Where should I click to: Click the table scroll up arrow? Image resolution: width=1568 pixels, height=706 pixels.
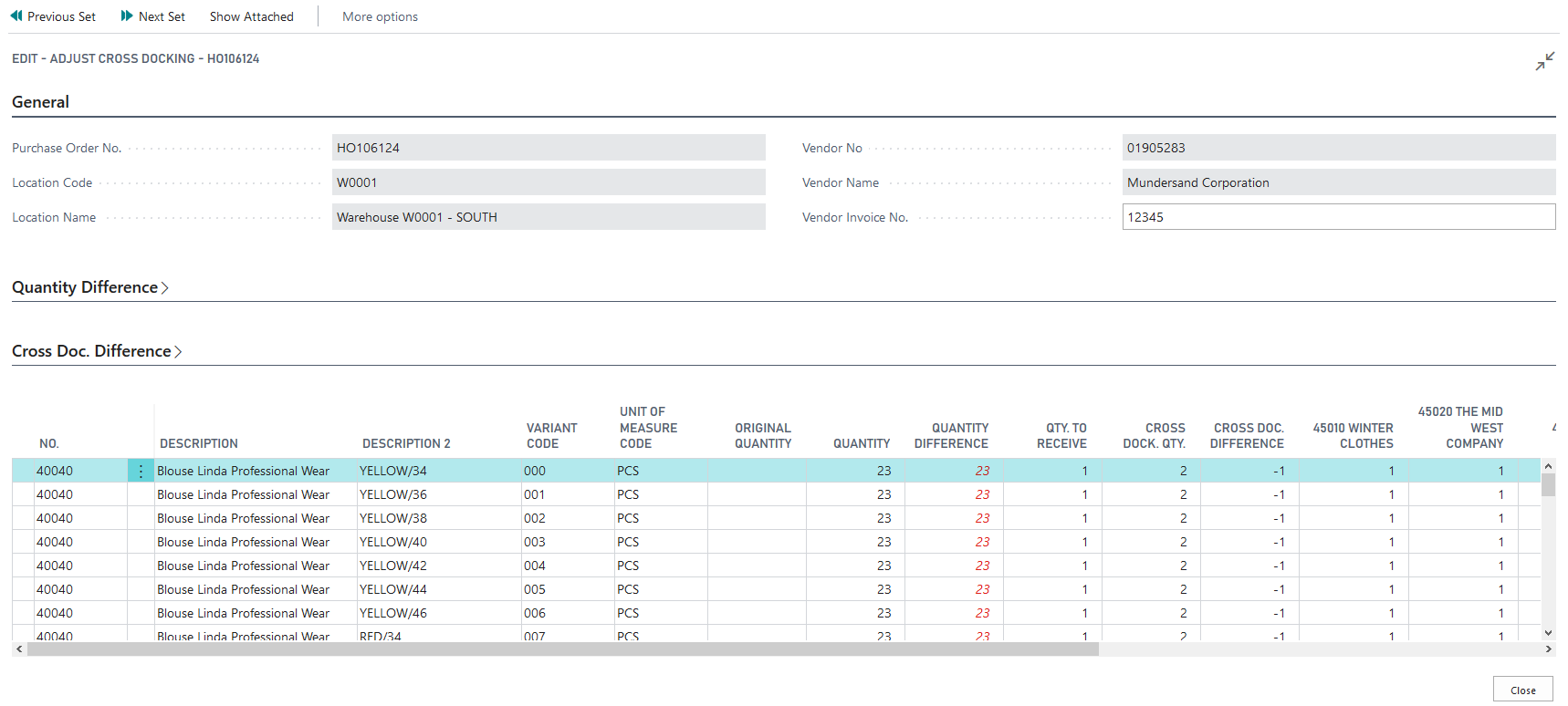tap(1548, 466)
